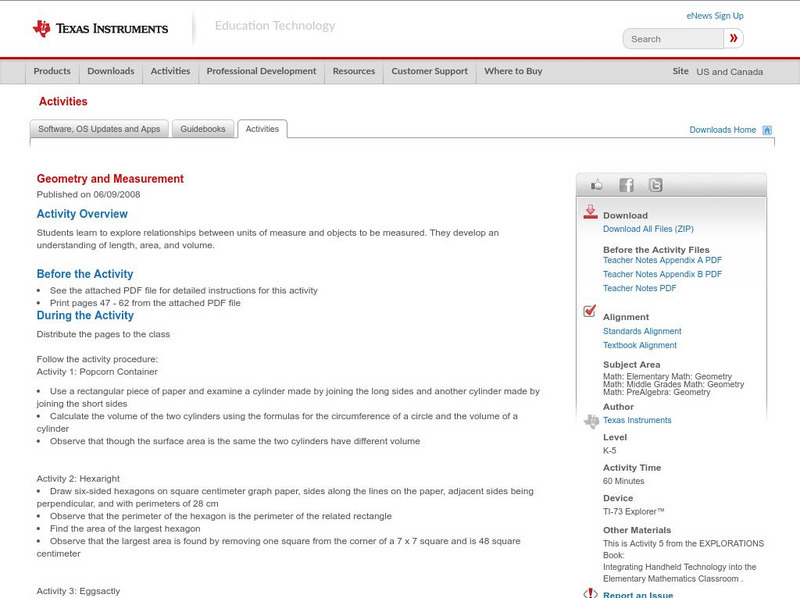The image size is (800, 598).
Task: Click the '60 Minutes' activity time value
Action: coord(623,481)
